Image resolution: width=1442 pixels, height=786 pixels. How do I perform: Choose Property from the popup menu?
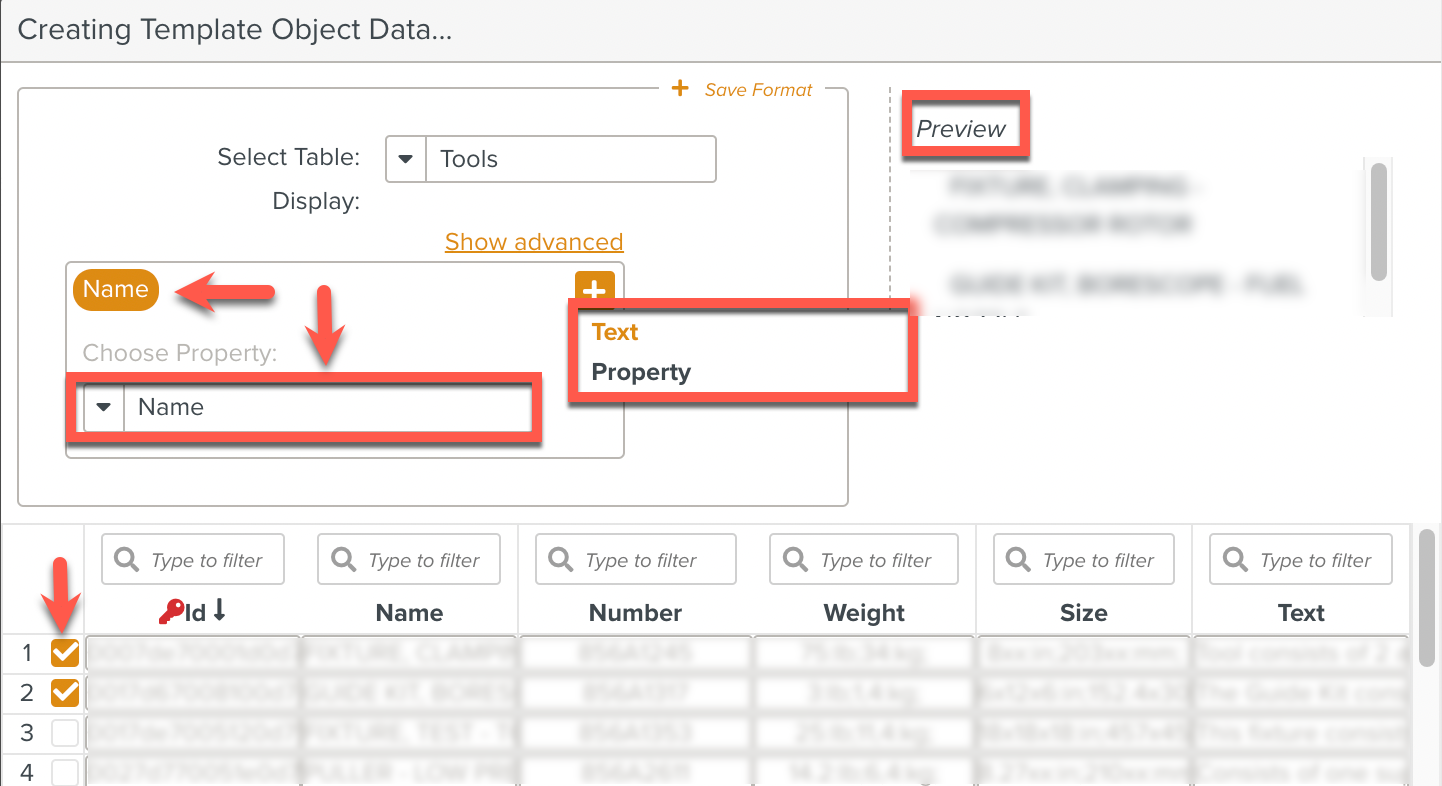pos(641,372)
